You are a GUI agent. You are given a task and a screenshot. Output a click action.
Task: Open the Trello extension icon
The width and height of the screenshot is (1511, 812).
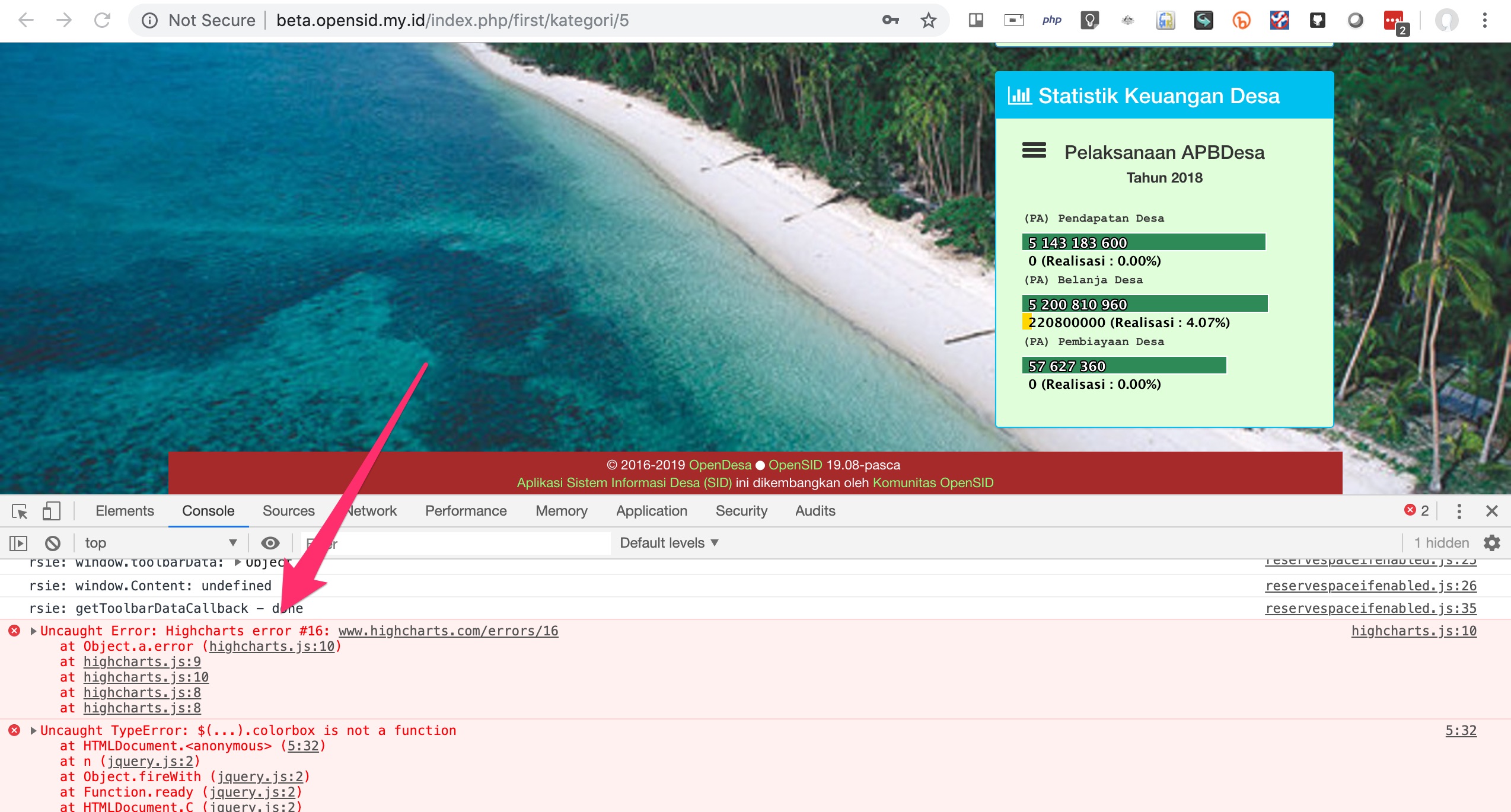click(x=976, y=20)
